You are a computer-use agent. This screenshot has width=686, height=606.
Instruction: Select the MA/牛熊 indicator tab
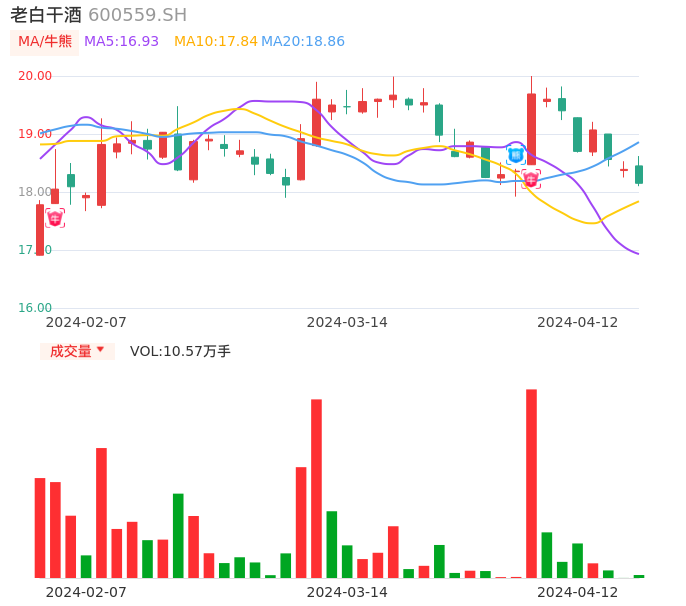coord(45,42)
